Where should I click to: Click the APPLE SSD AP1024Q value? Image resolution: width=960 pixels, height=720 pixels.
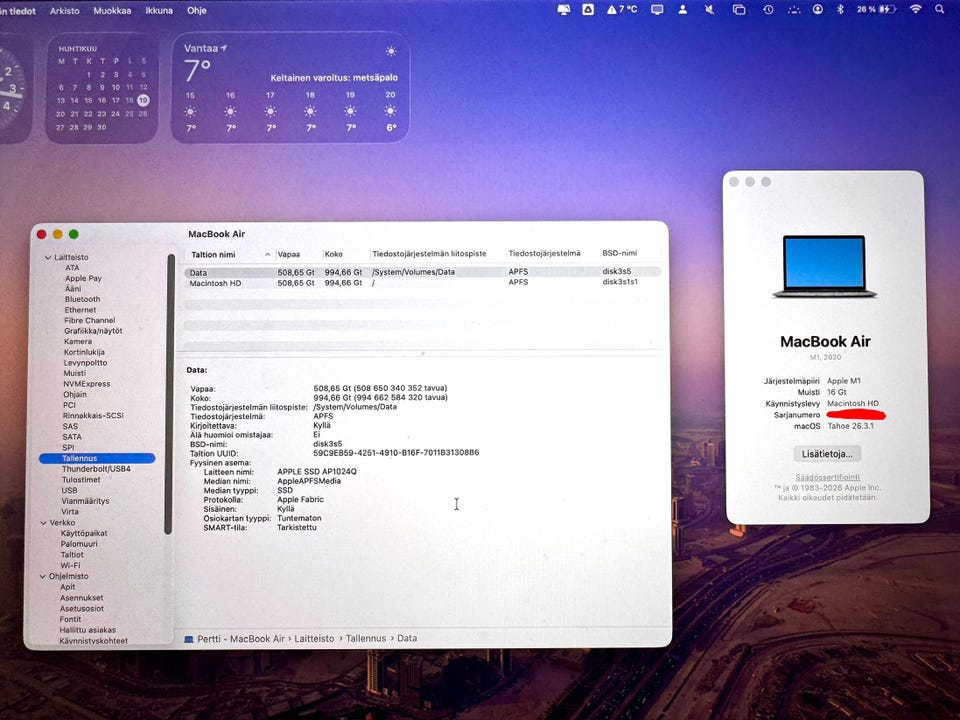tap(317, 471)
